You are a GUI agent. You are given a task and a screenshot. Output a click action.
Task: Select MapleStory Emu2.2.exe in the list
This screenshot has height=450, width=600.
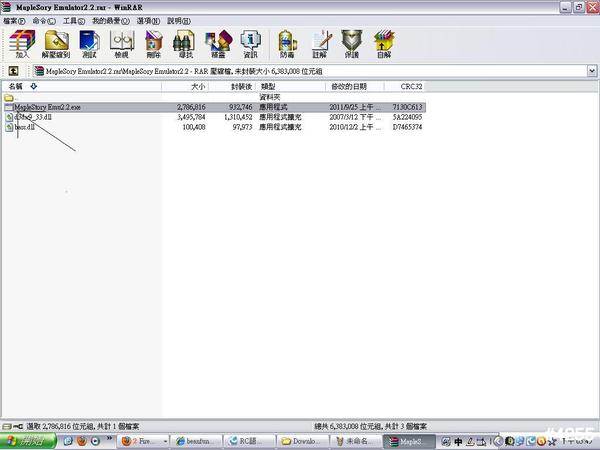[x=48, y=107]
